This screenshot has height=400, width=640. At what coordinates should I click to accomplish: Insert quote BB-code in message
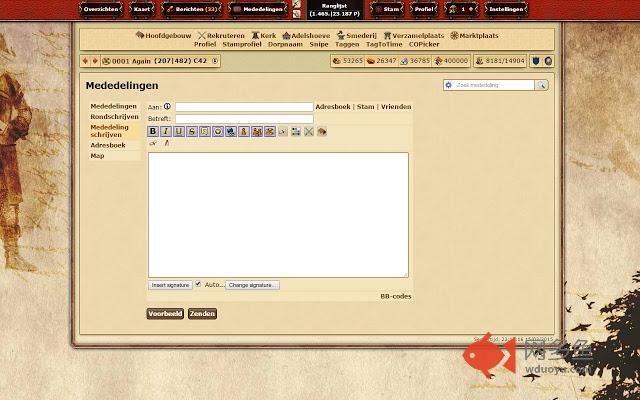tap(205, 131)
